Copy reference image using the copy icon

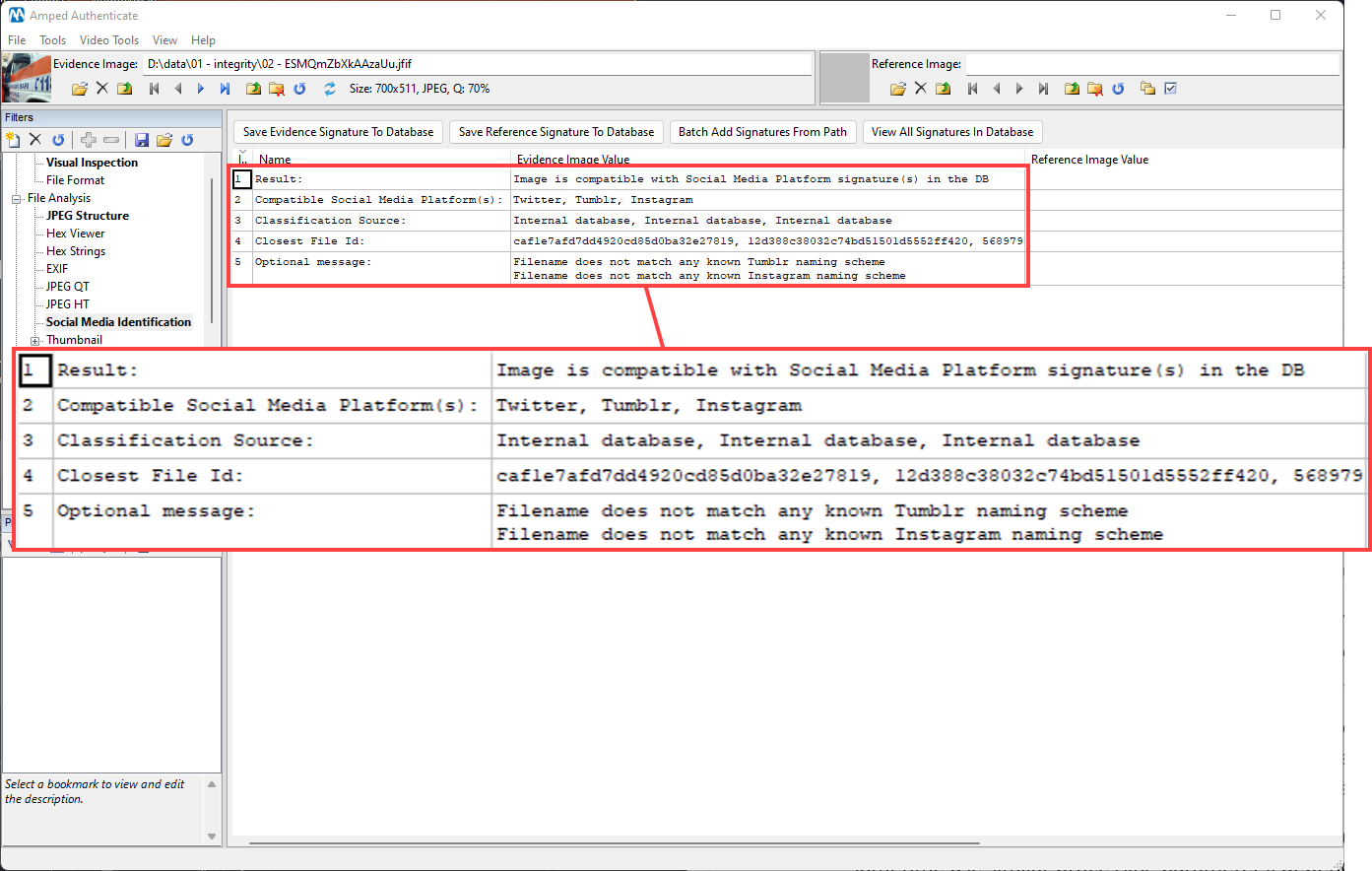[x=1145, y=88]
